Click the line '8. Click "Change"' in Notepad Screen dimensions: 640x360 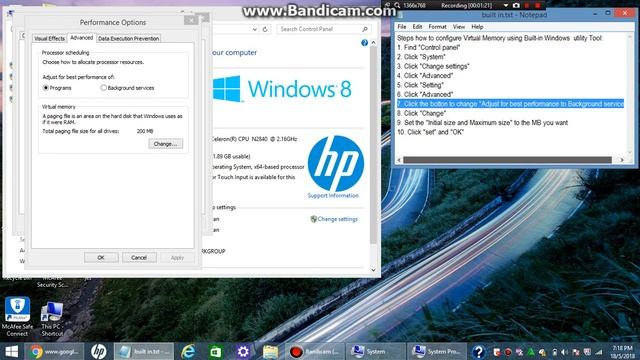click(x=422, y=113)
